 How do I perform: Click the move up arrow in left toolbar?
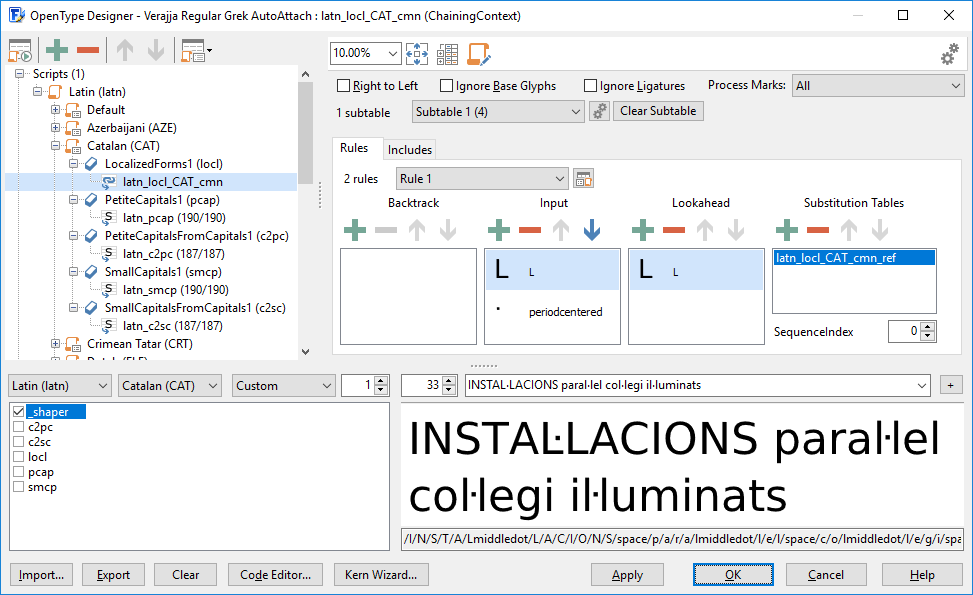coord(125,50)
